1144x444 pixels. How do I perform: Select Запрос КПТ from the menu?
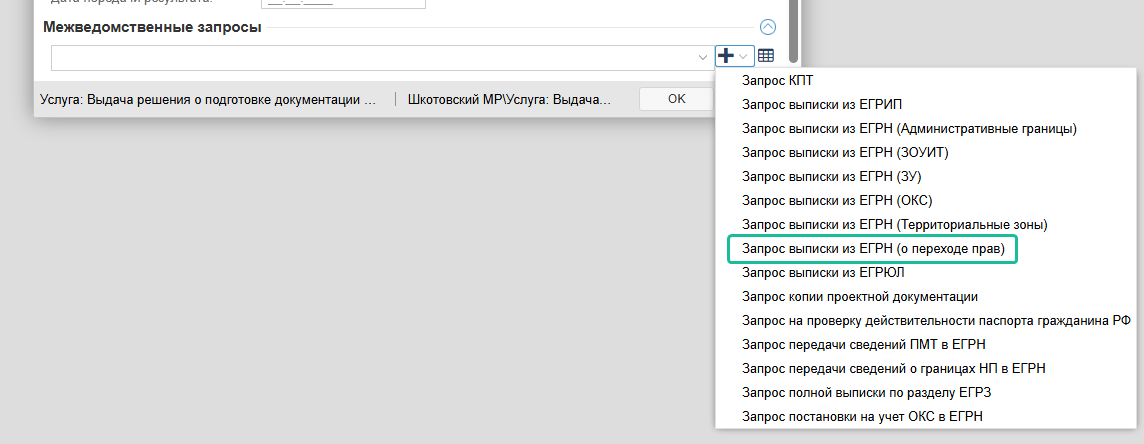click(x=784, y=80)
